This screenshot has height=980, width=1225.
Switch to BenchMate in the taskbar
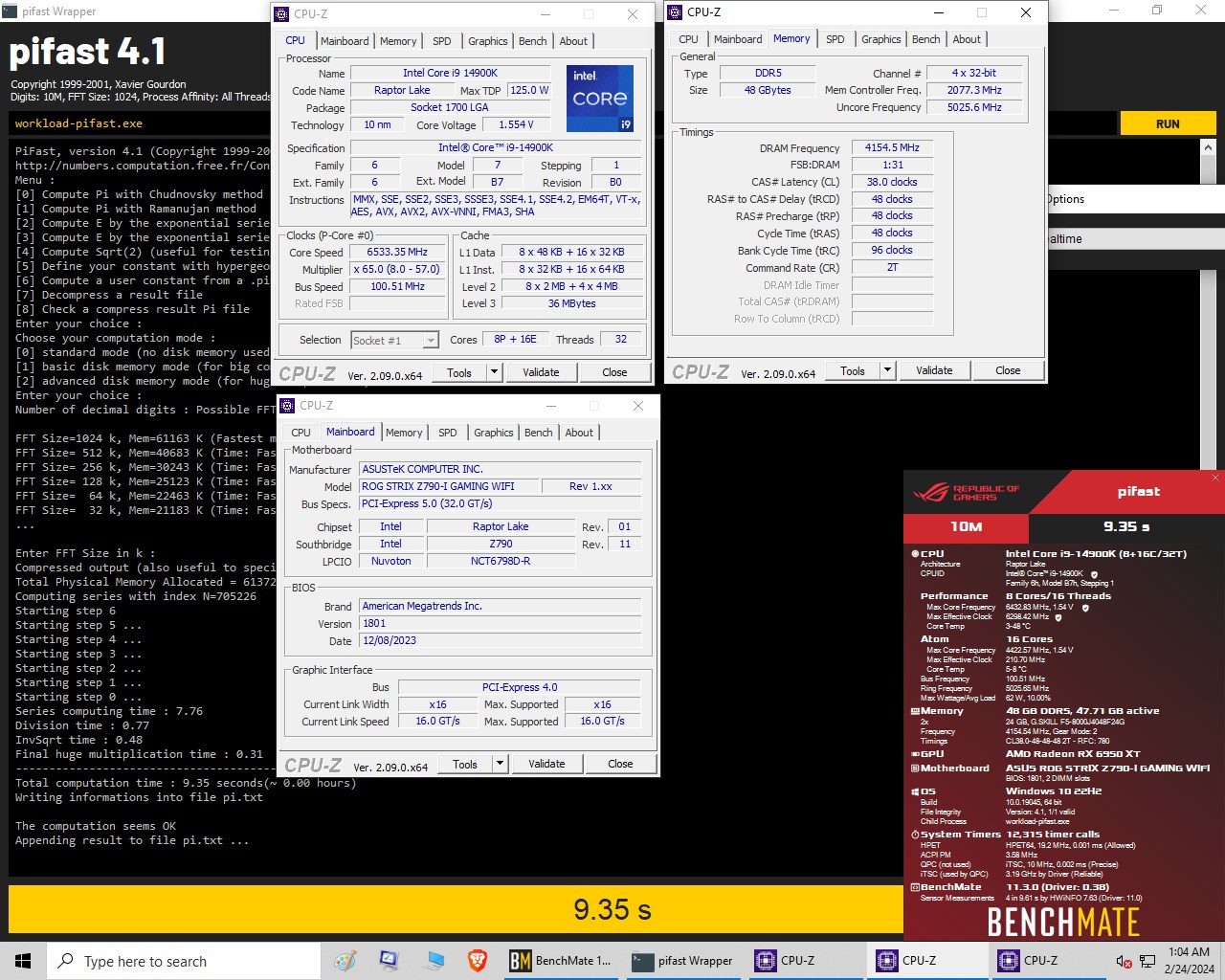(562, 961)
